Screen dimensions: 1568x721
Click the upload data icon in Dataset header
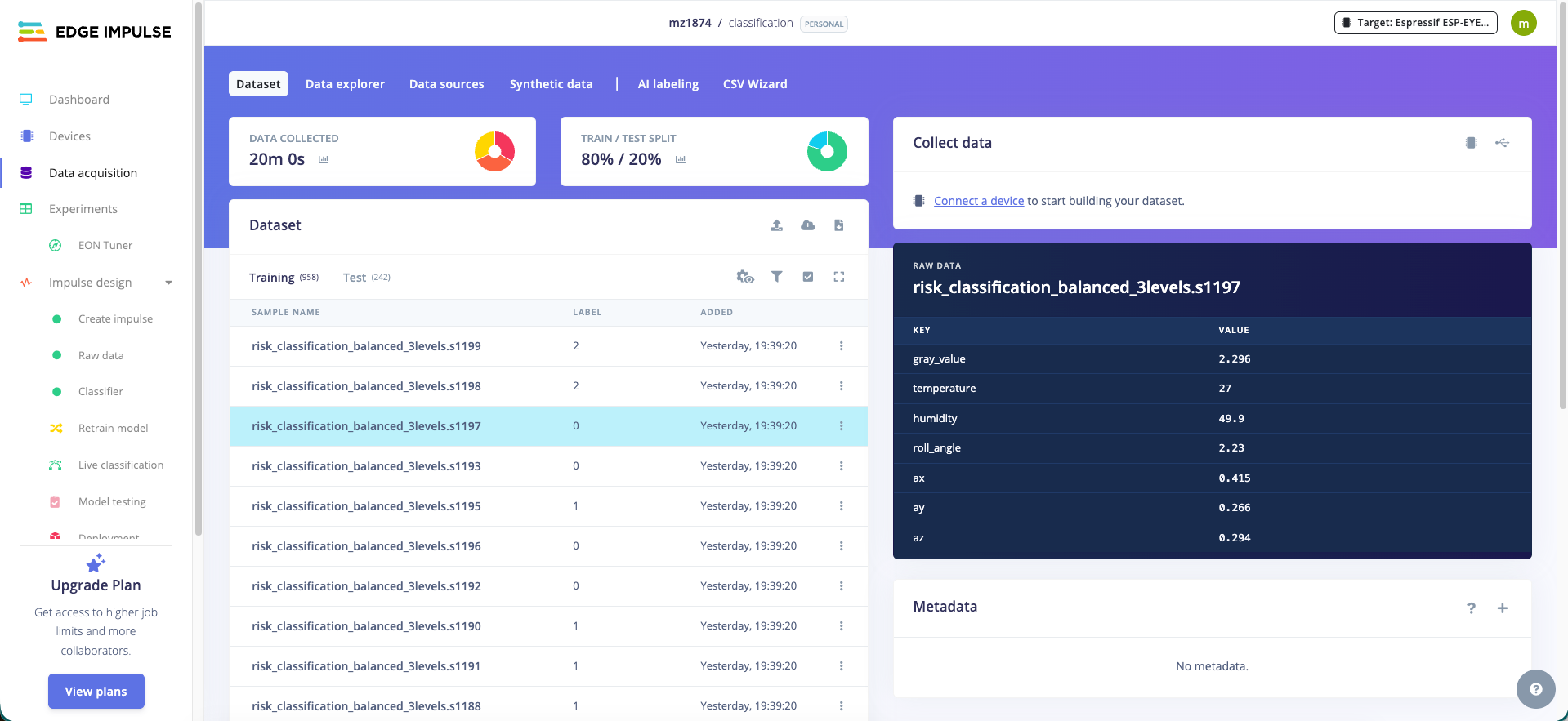[776, 225]
